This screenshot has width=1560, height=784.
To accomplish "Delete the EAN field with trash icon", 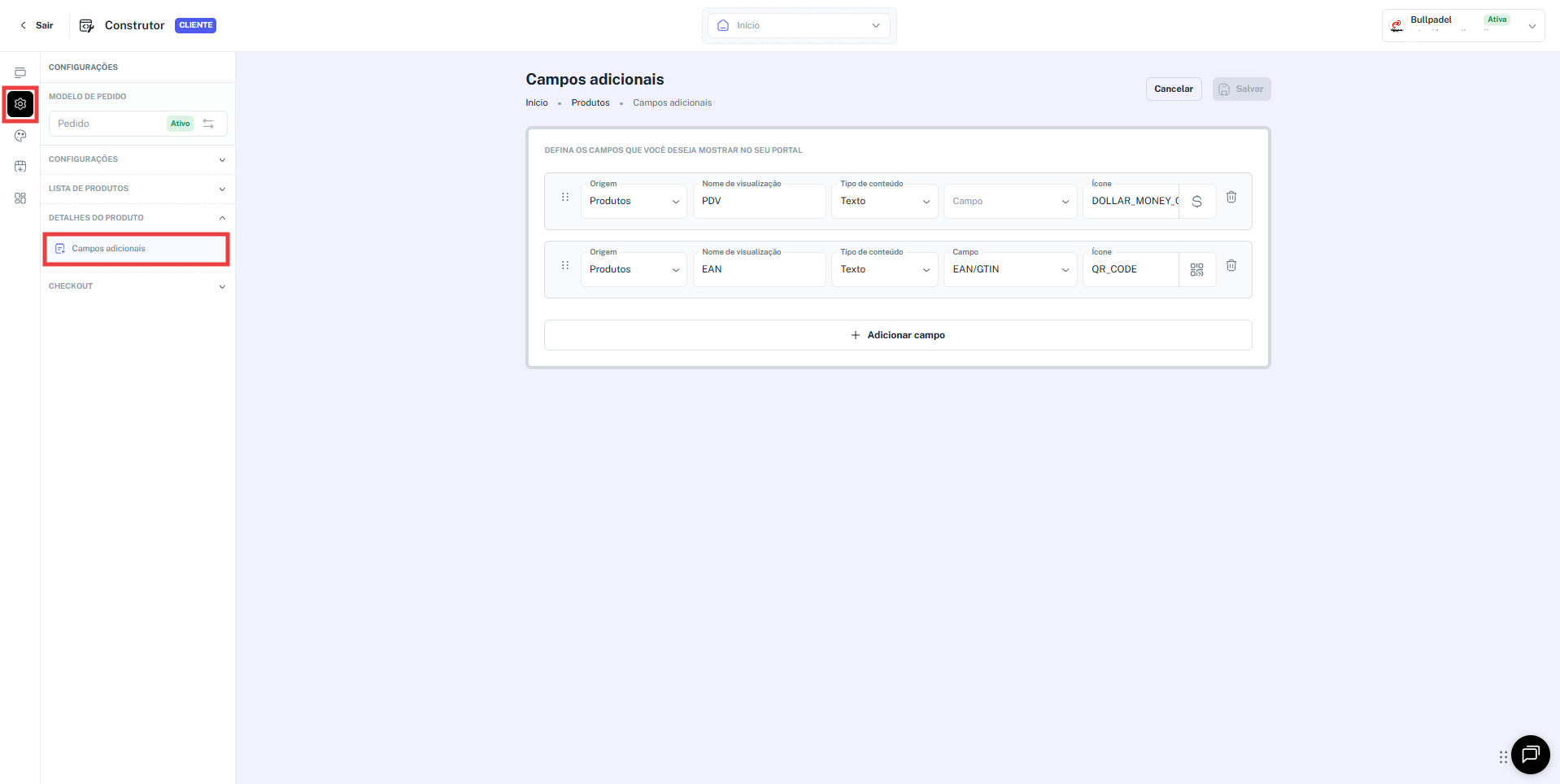I will (x=1231, y=265).
